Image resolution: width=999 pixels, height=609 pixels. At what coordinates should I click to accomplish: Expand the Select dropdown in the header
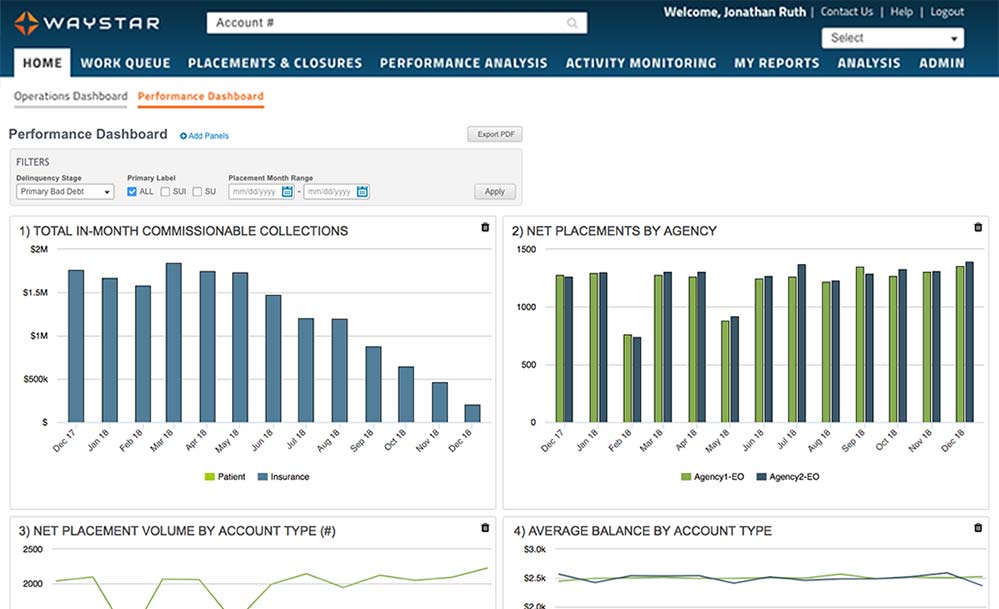[x=893, y=38]
